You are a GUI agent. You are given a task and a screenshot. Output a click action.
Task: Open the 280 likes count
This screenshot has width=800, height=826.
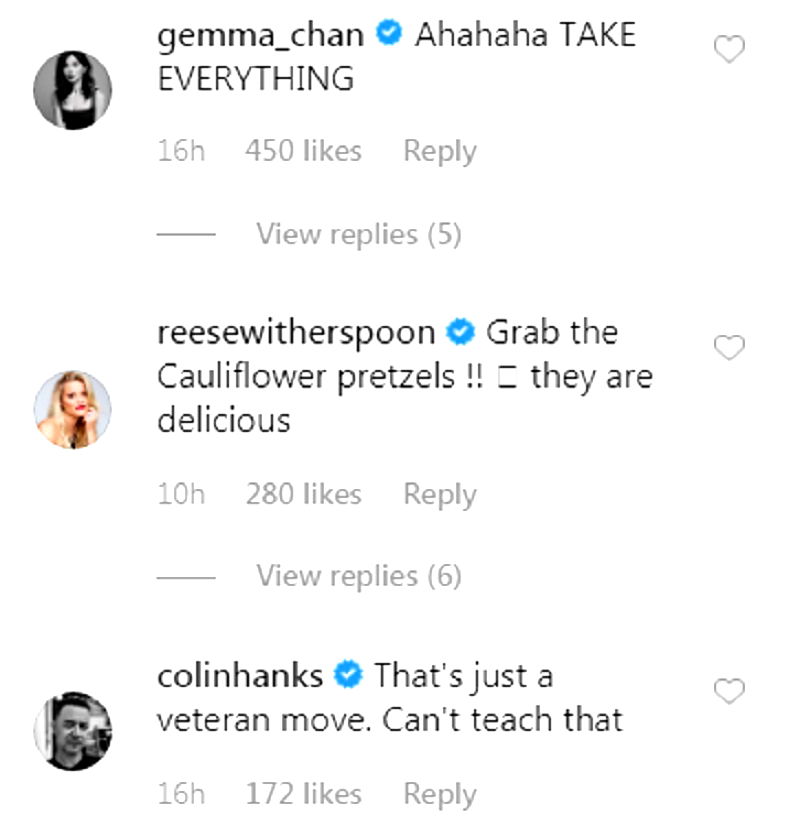[303, 494]
